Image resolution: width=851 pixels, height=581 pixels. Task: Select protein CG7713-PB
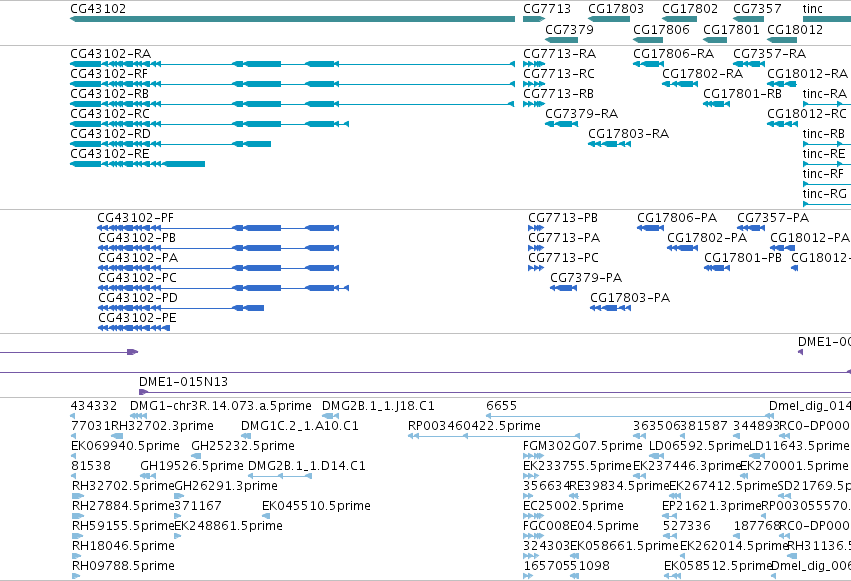(536, 228)
